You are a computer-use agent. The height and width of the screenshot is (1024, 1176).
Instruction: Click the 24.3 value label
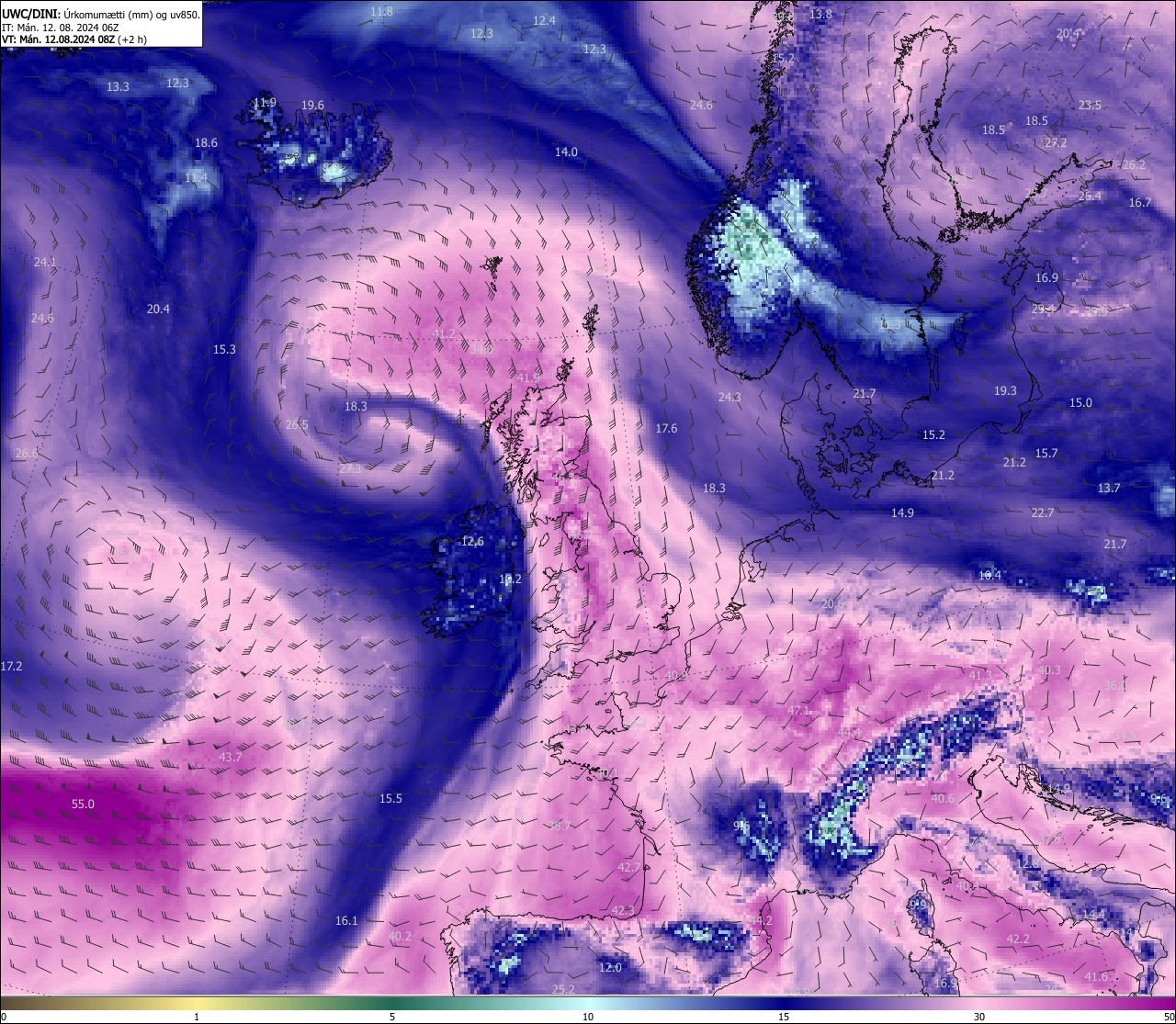click(729, 397)
